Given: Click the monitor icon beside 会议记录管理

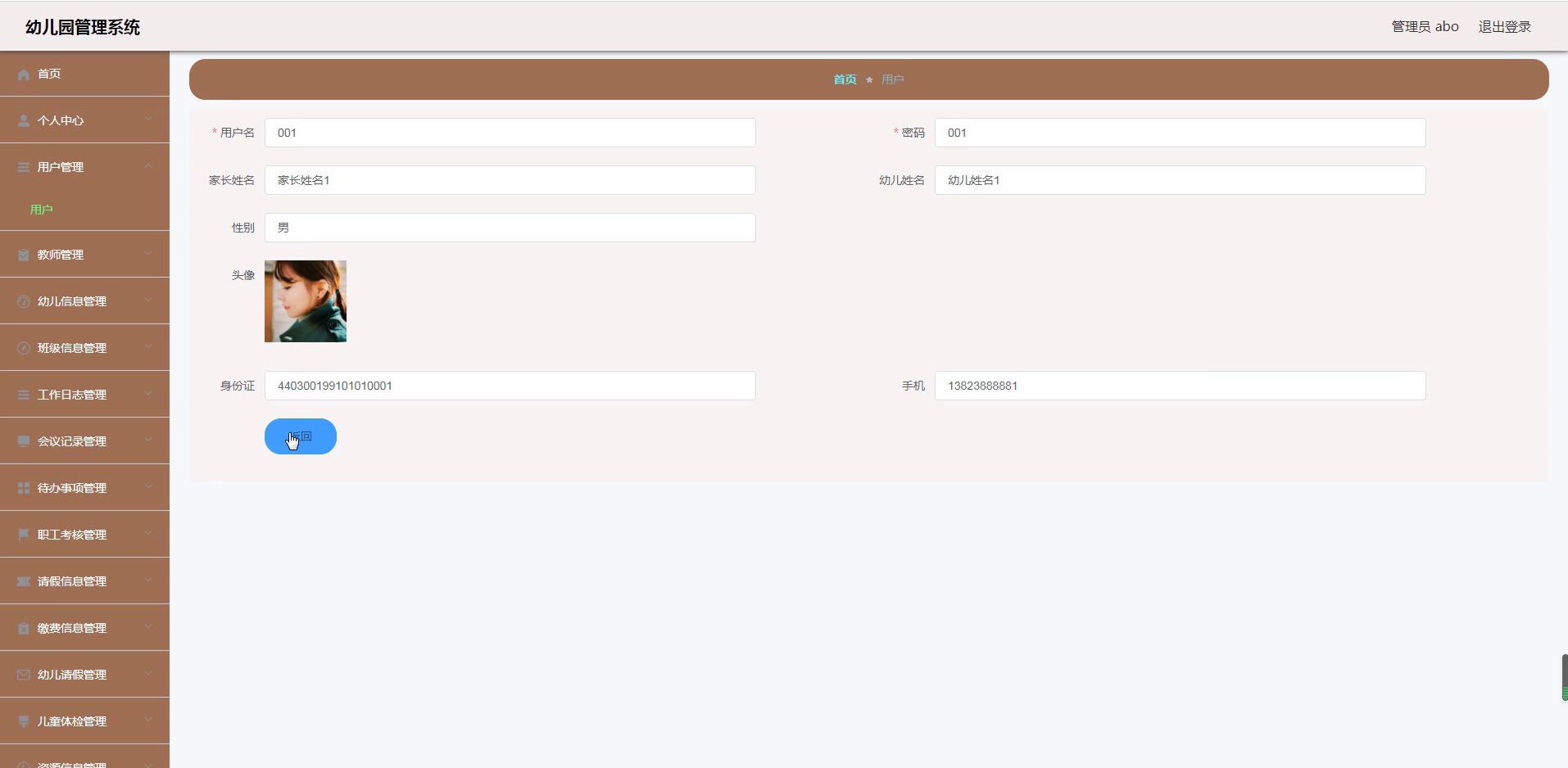Looking at the screenshot, I should pyautogui.click(x=24, y=442).
